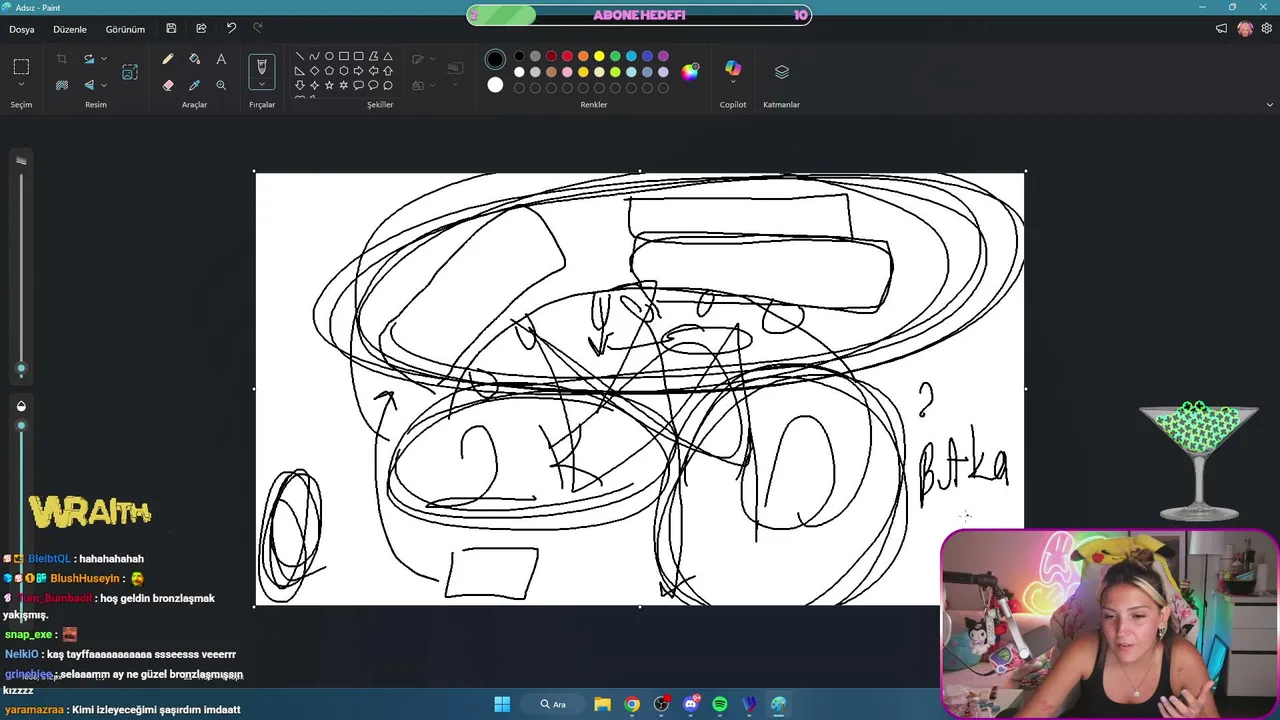Expand the Flip options arrow
Viewport: 1280px width, 720px height.
(x=104, y=85)
